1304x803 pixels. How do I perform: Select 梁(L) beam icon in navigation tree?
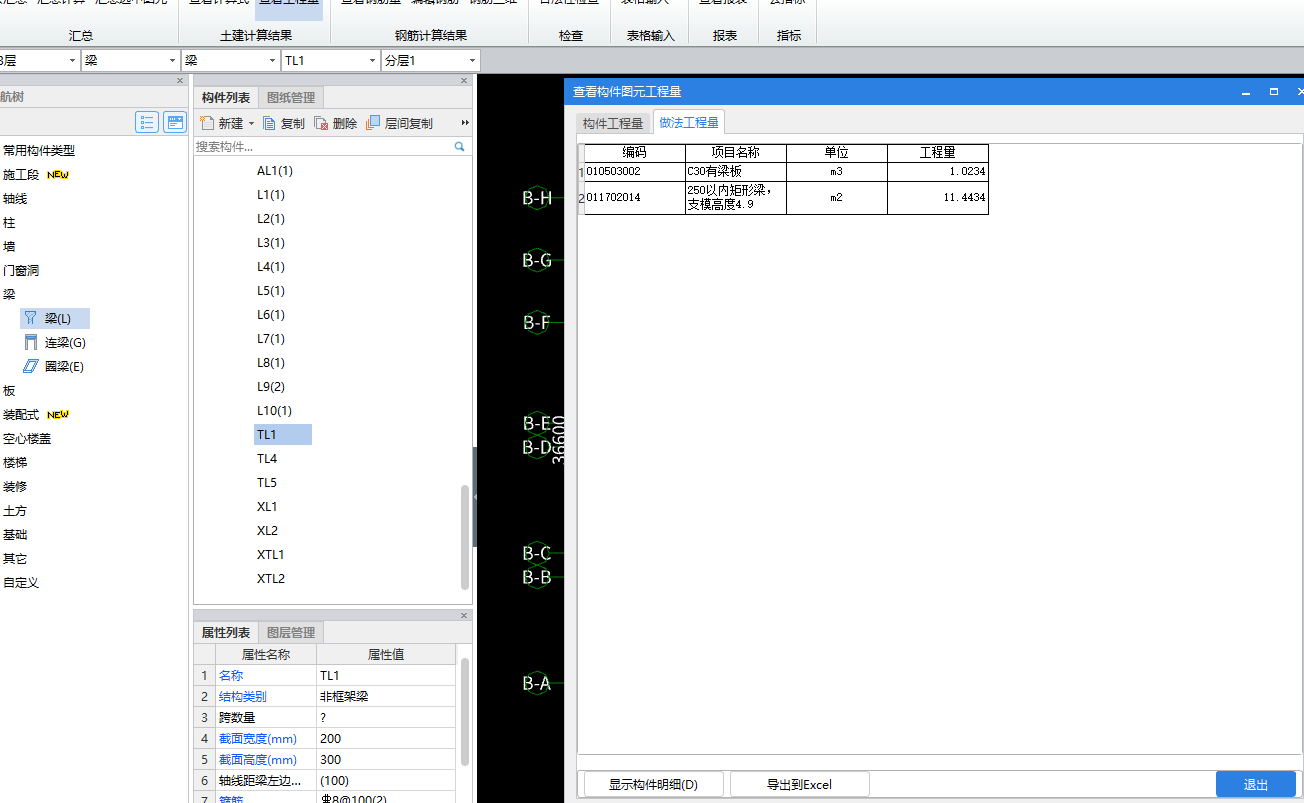pos(30,318)
